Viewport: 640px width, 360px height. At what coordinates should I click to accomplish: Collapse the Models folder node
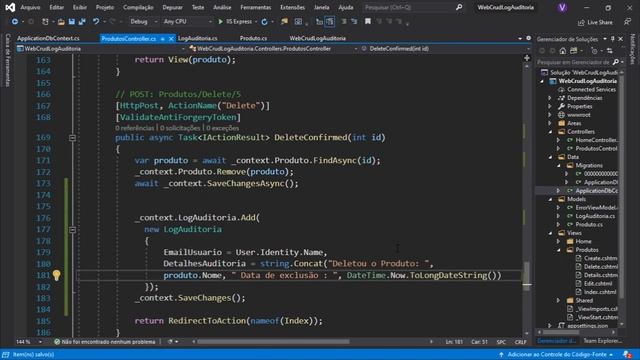coord(550,199)
